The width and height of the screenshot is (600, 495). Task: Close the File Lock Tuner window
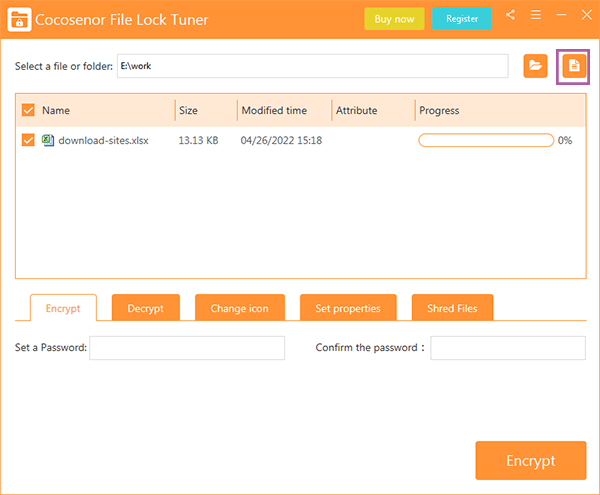(587, 15)
